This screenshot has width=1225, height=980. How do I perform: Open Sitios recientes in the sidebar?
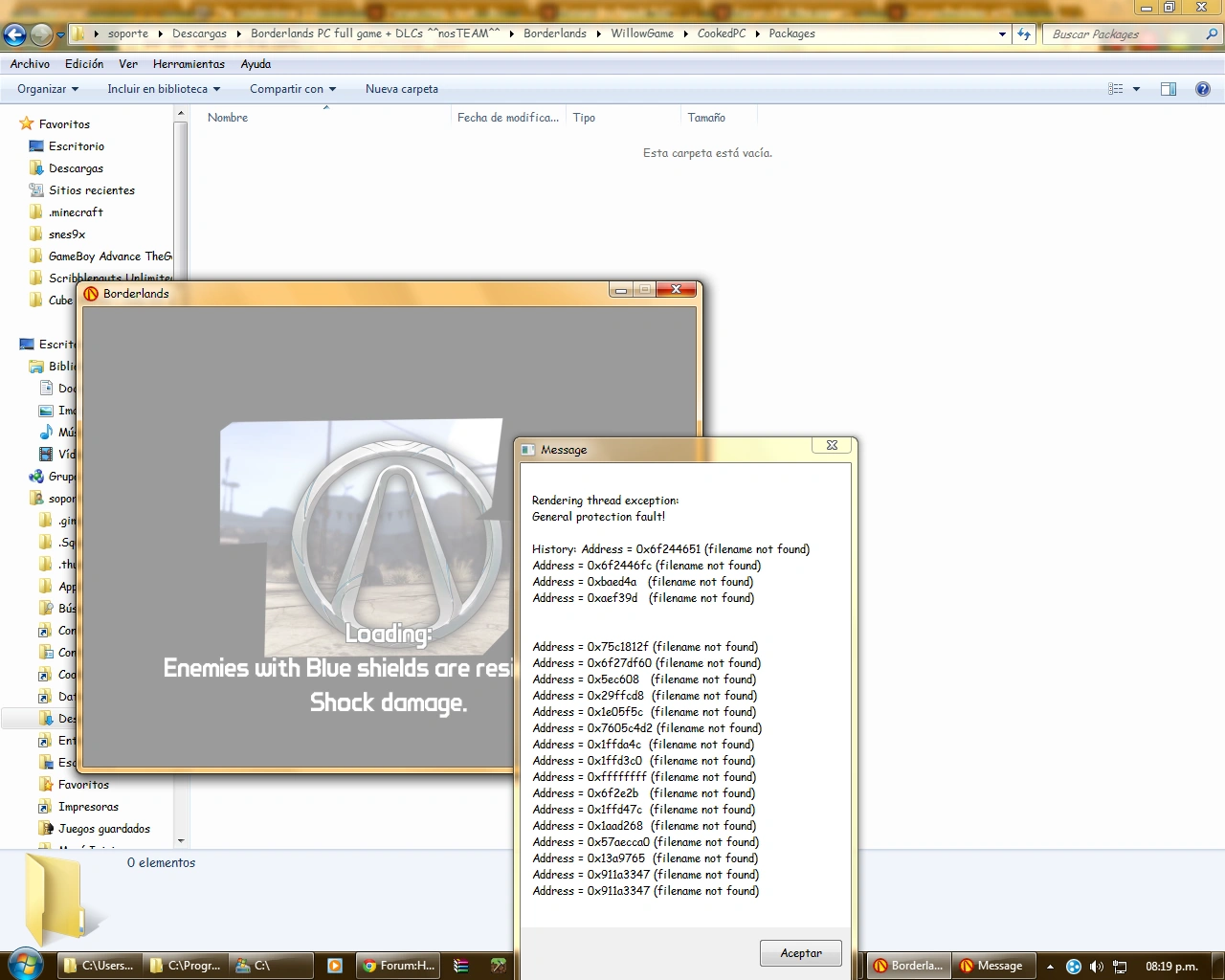coord(92,190)
